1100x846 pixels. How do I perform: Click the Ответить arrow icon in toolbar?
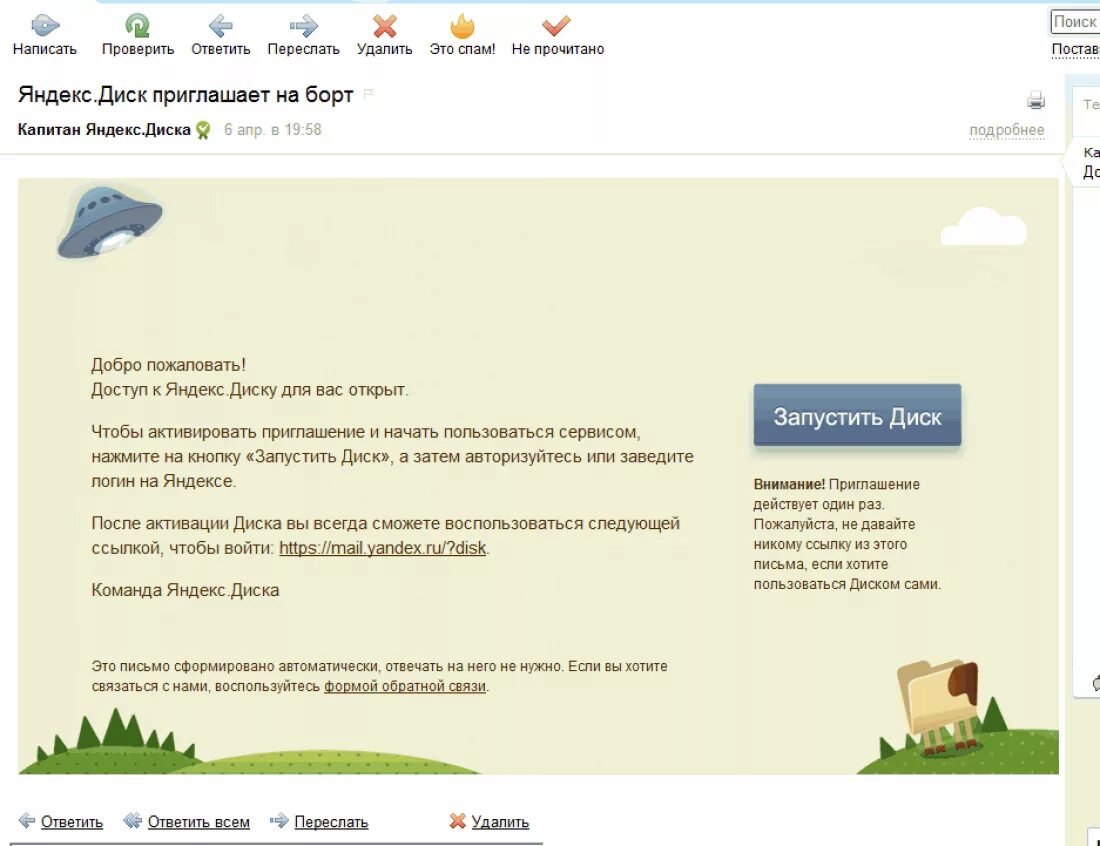pos(221,27)
